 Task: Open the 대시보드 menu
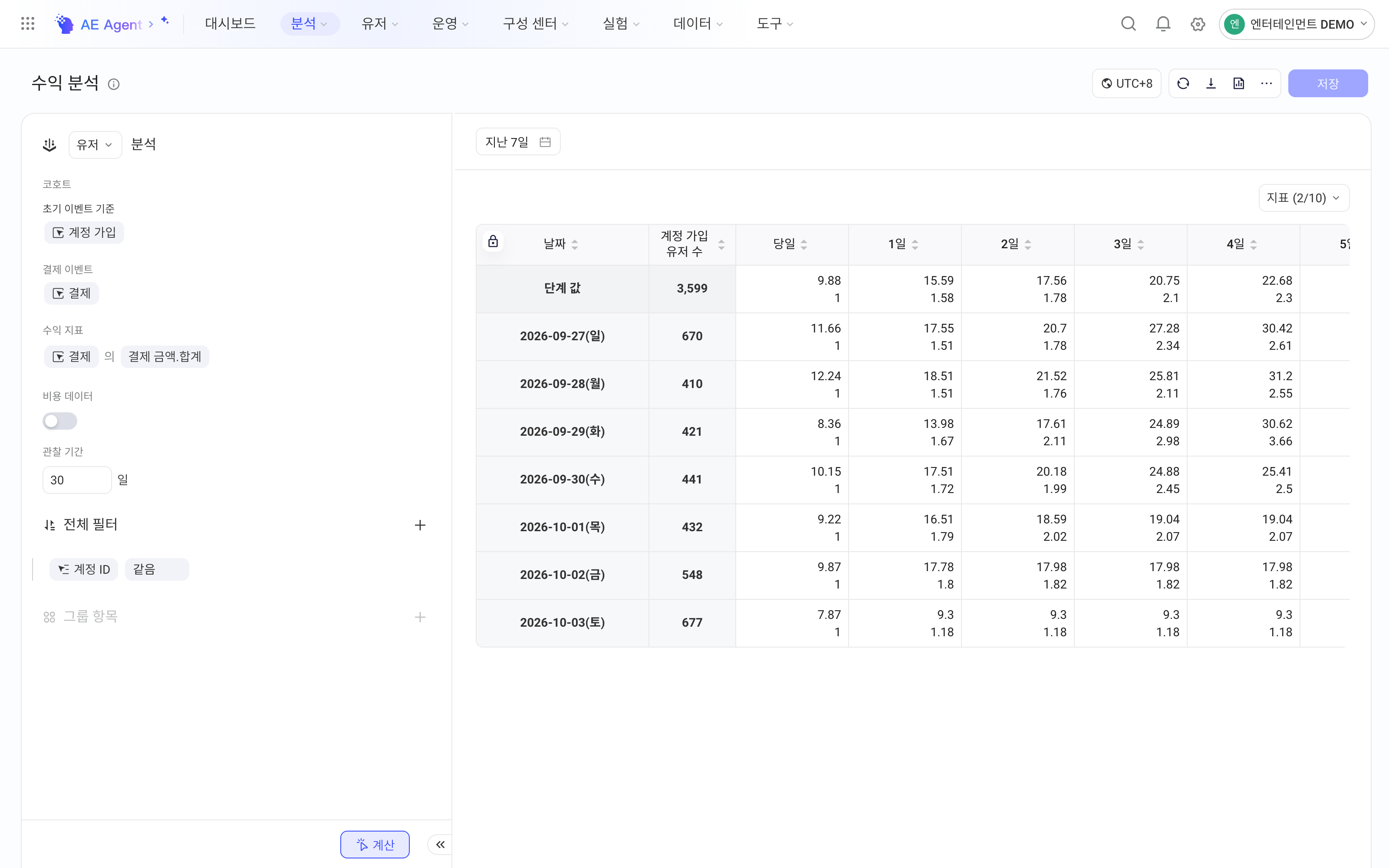coord(230,23)
